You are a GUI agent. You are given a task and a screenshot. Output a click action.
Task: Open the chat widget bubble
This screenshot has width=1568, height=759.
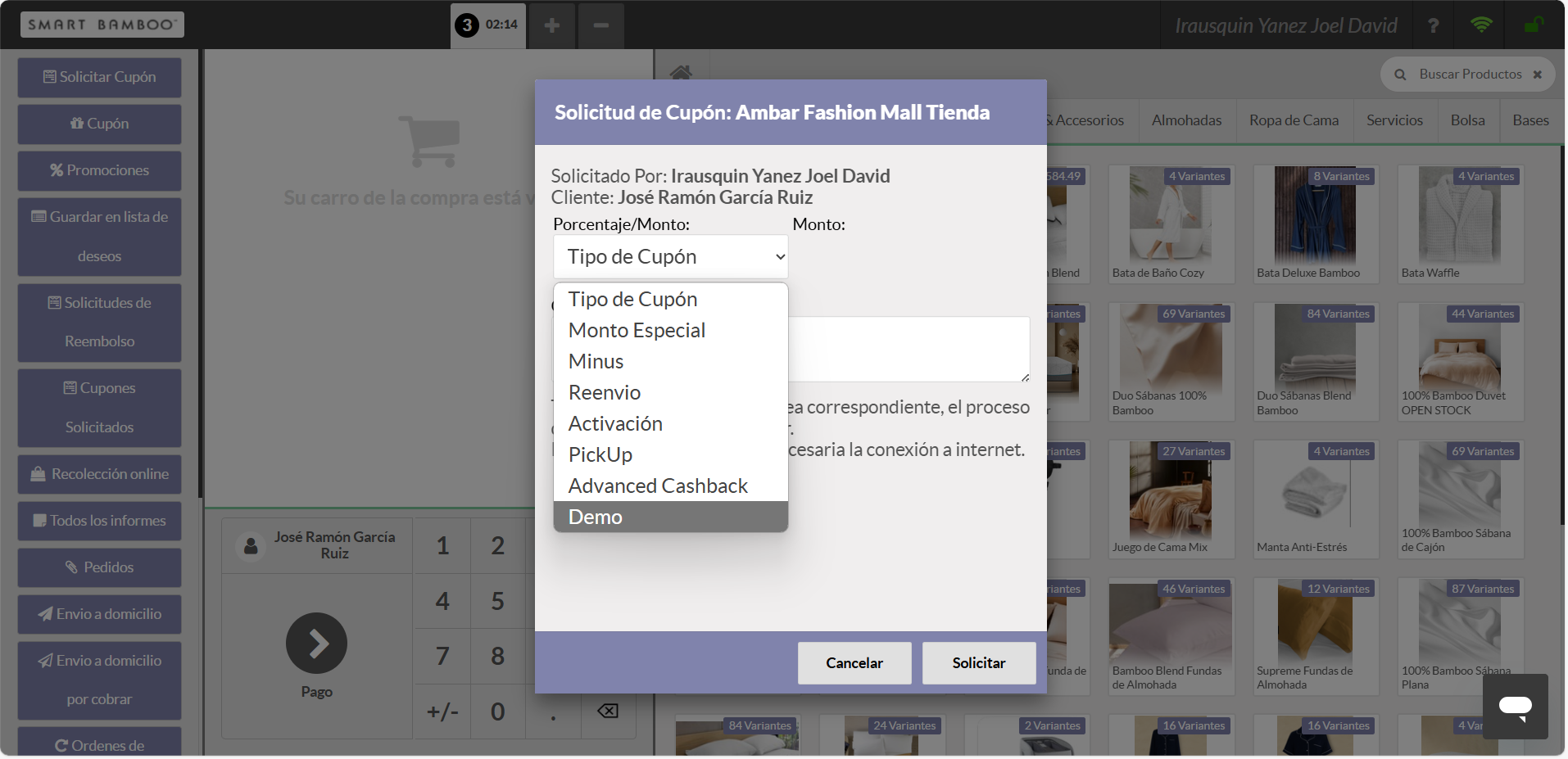[1515, 707]
